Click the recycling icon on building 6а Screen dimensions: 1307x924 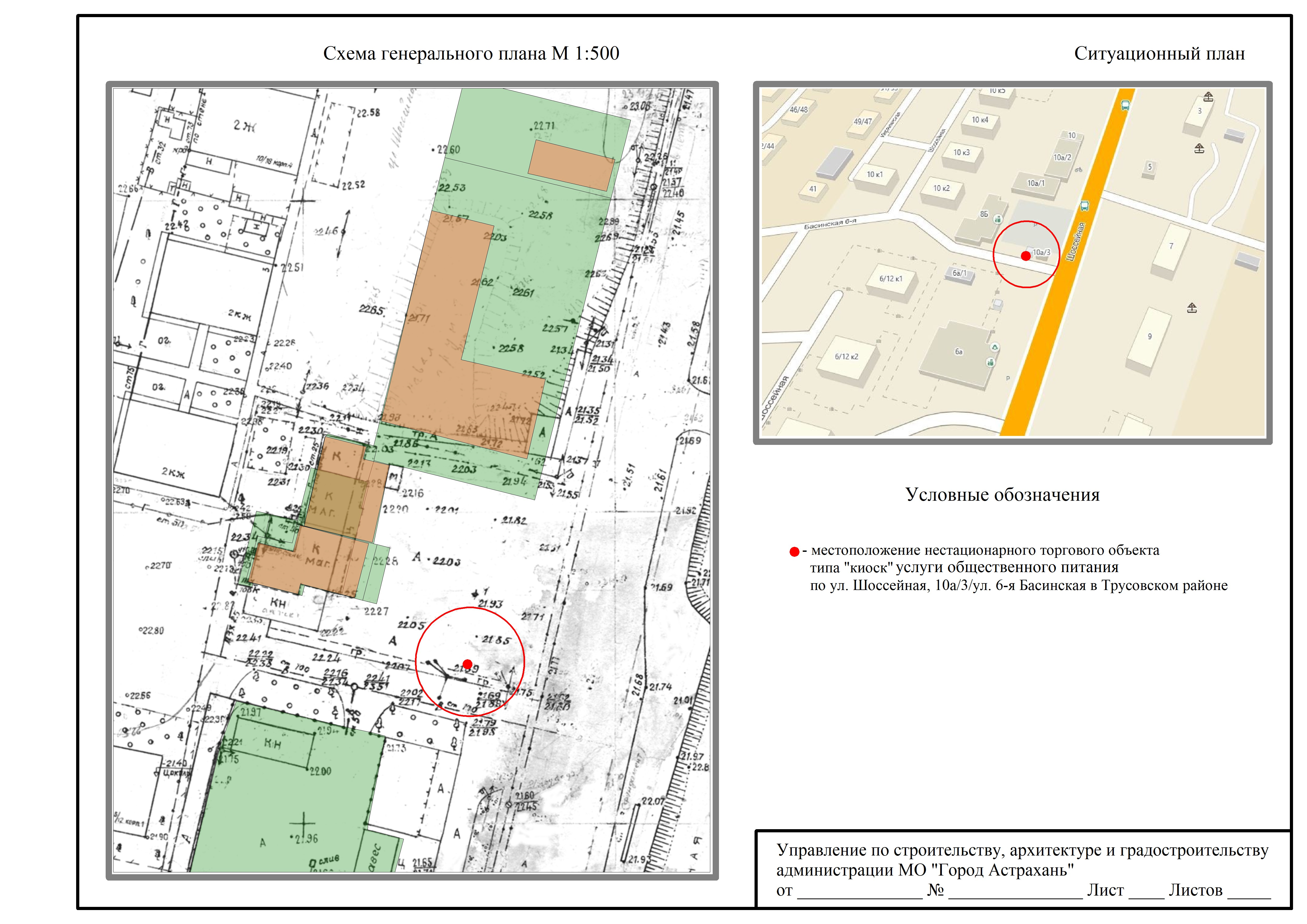coord(995,347)
